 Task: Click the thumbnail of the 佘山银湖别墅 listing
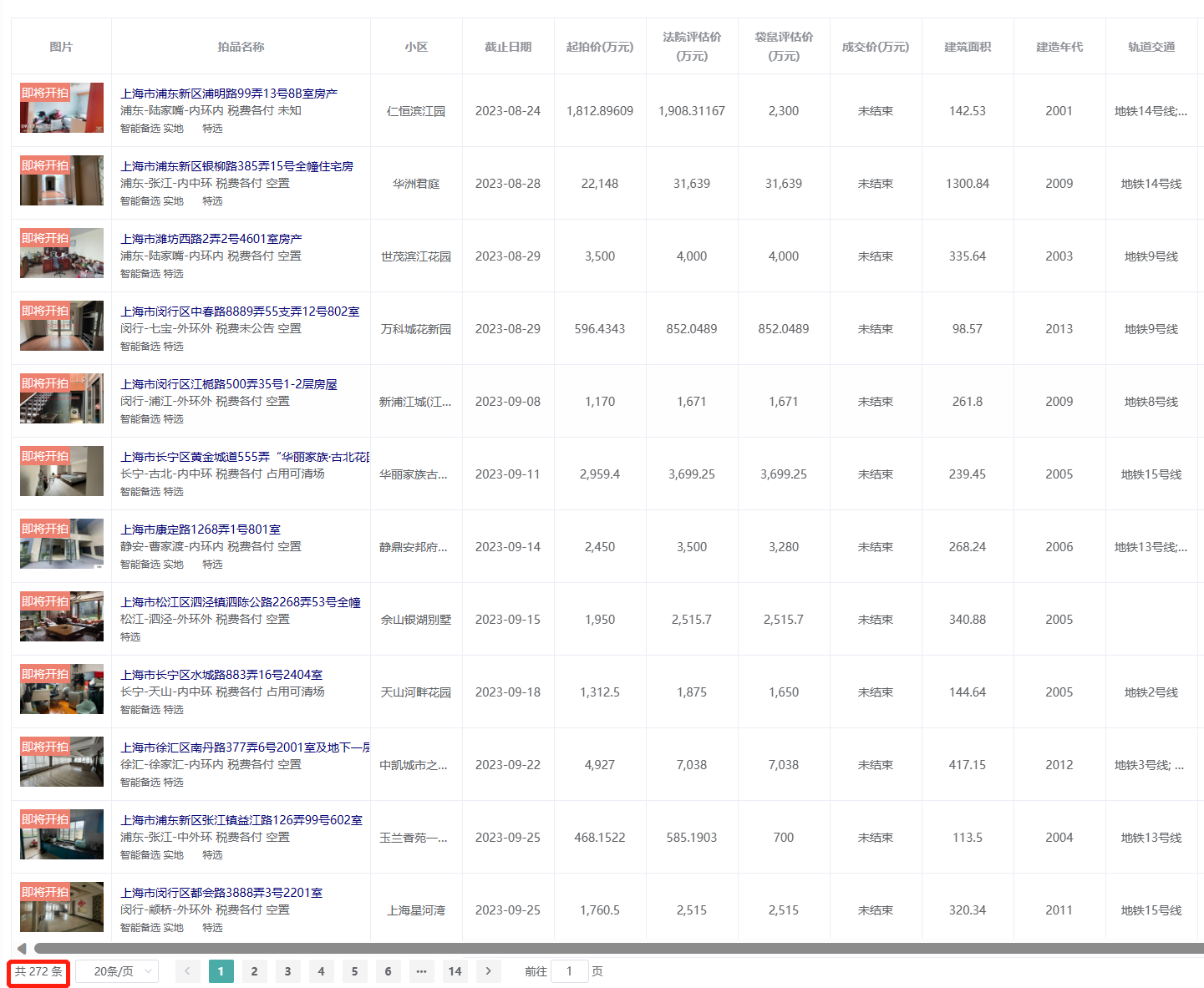pyautogui.click(x=61, y=616)
